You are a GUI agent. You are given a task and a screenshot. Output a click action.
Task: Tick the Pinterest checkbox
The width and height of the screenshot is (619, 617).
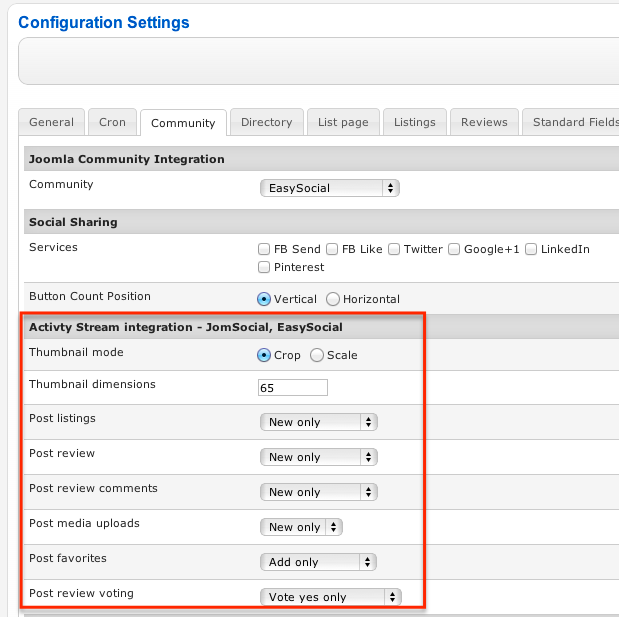[x=264, y=267]
